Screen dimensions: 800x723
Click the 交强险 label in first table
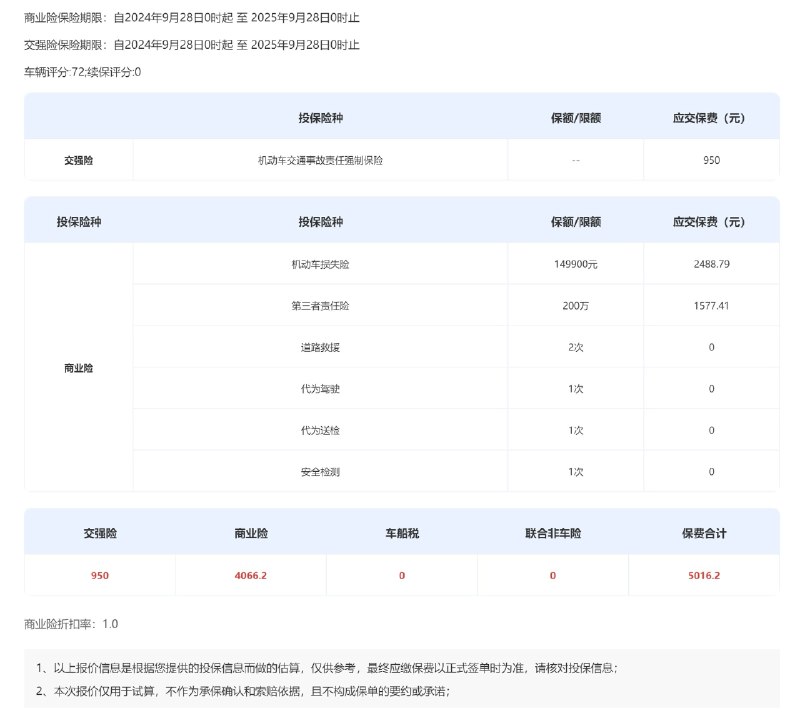(79, 160)
